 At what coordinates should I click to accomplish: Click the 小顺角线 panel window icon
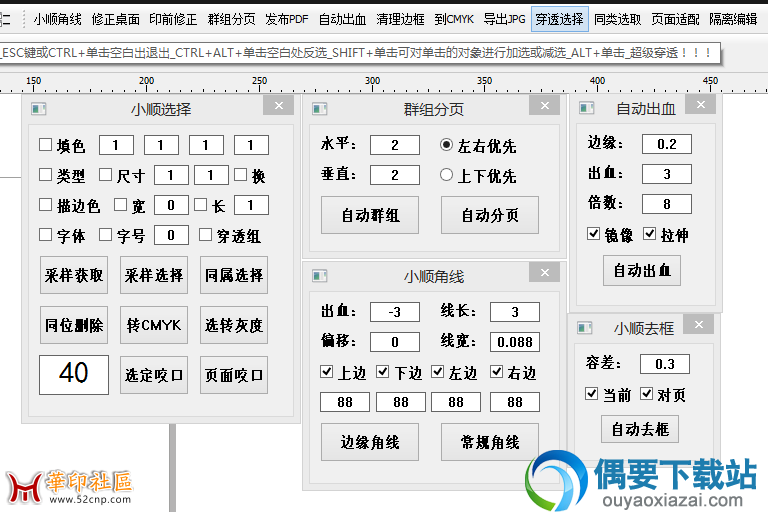click(319, 276)
